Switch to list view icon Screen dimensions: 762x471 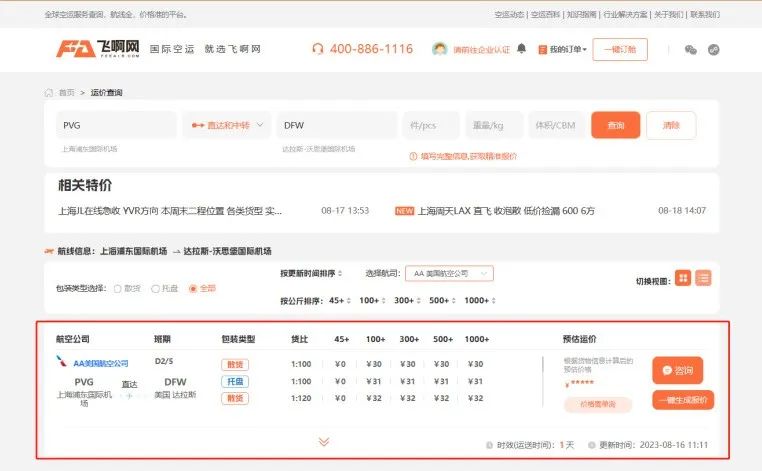tap(703, 278)
